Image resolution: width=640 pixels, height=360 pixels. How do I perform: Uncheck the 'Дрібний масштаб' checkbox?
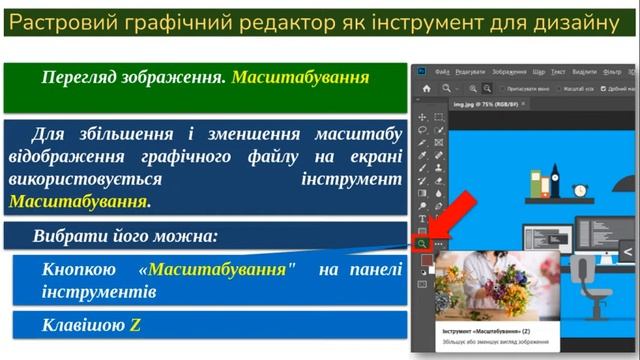point(603,89)
